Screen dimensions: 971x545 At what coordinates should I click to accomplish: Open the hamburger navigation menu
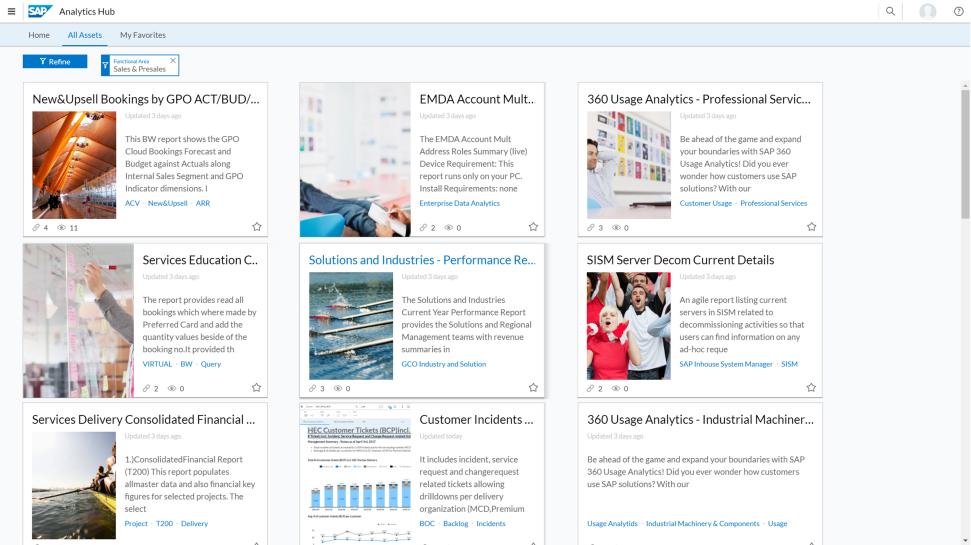pyautogui.click(x=11, y=11)
